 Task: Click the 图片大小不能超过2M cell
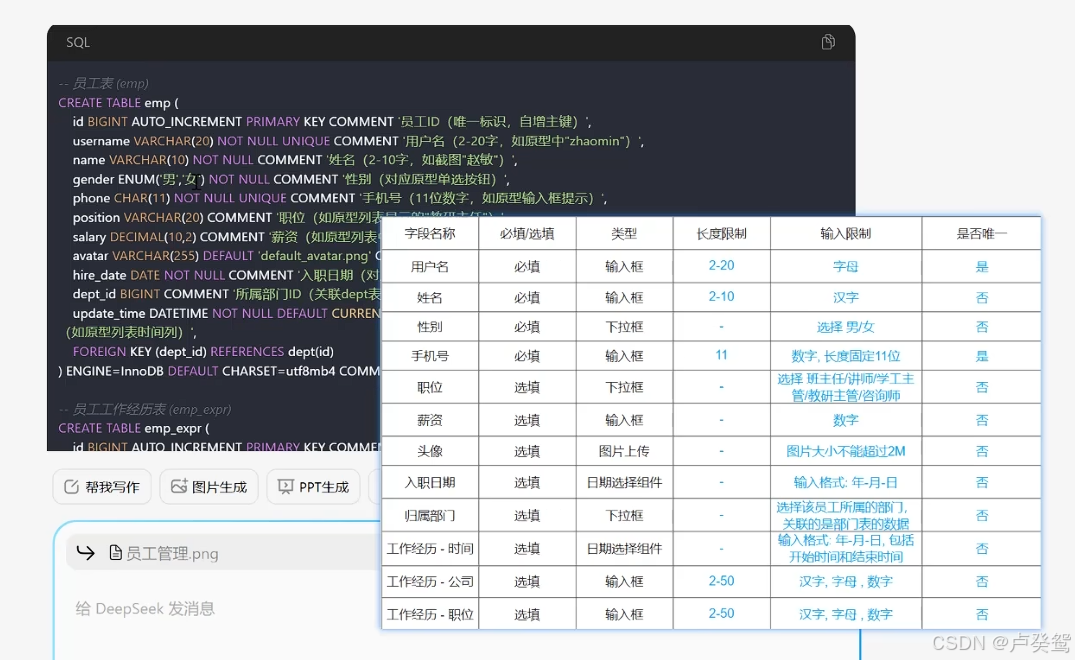click(845, 451)
